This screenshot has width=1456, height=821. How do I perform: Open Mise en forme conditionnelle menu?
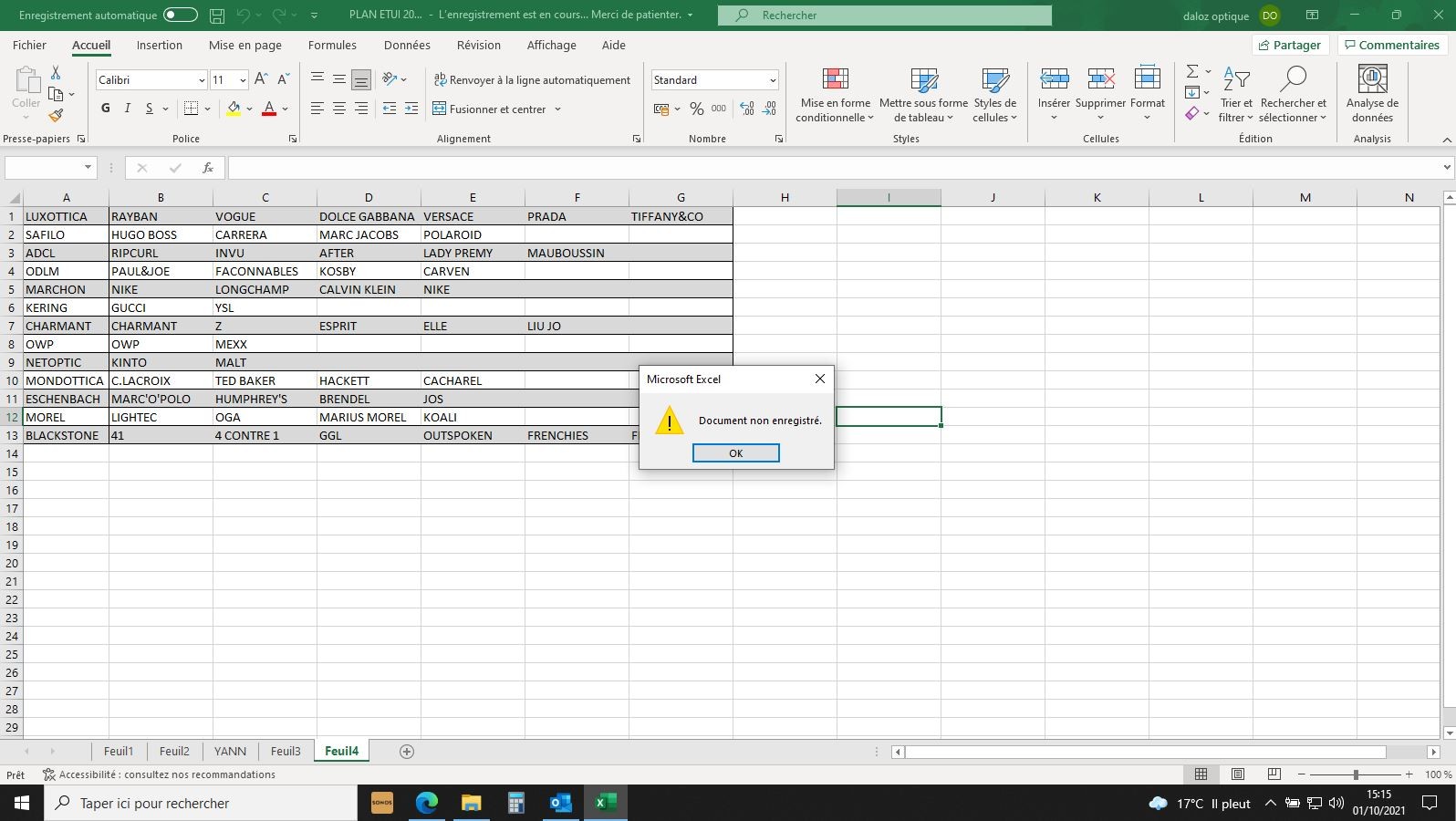(x=835, y=94)
